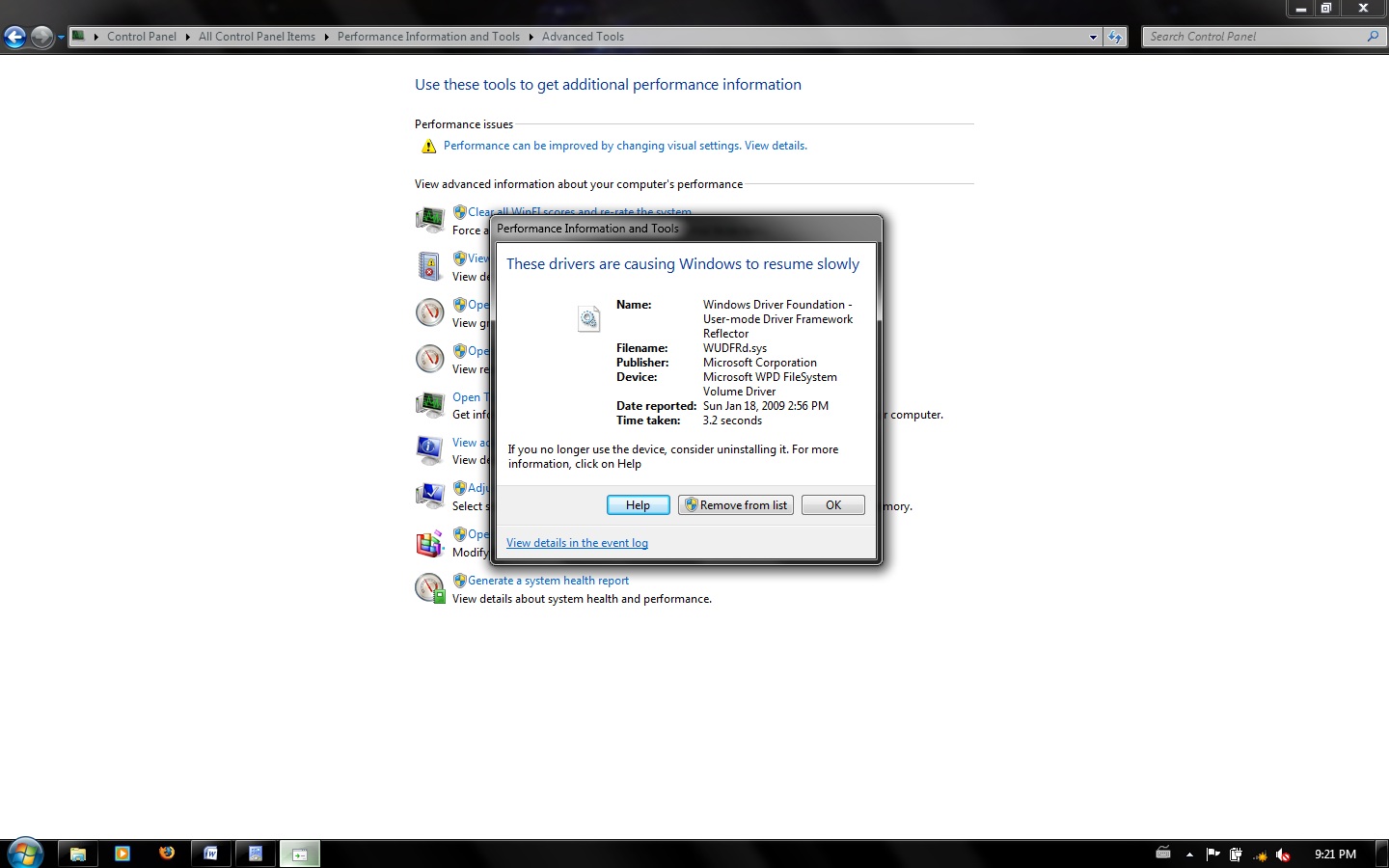This screenshot has width=1389, height=868.
Task: Open the visual settings performance issue link
Action: 625,146
